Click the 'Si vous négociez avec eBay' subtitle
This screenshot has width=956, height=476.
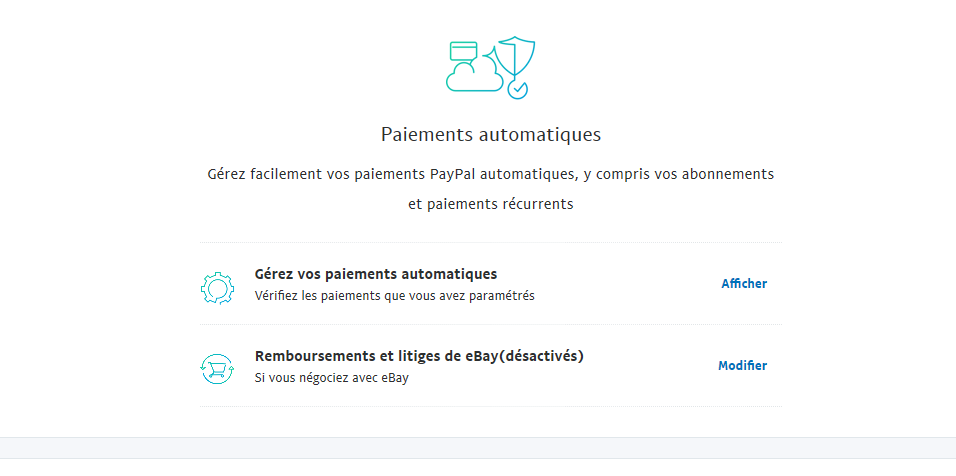pos(331,378)
